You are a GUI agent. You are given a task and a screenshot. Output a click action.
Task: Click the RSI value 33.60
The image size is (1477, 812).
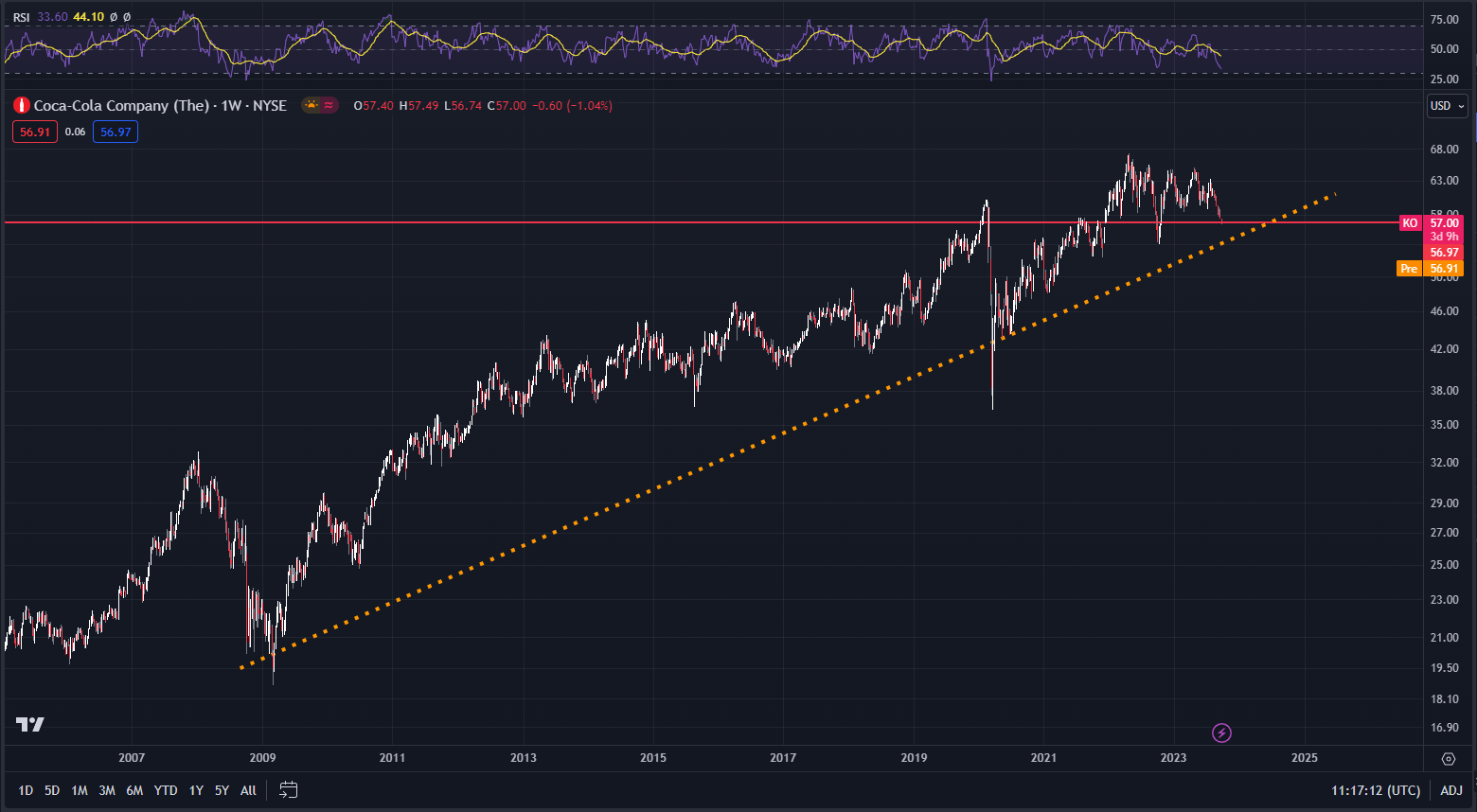point(53,17)
